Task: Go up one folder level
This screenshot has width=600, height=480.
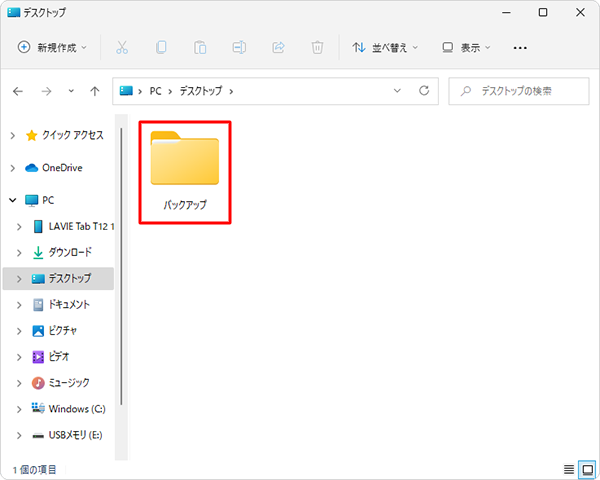Action: pos(95,91)
